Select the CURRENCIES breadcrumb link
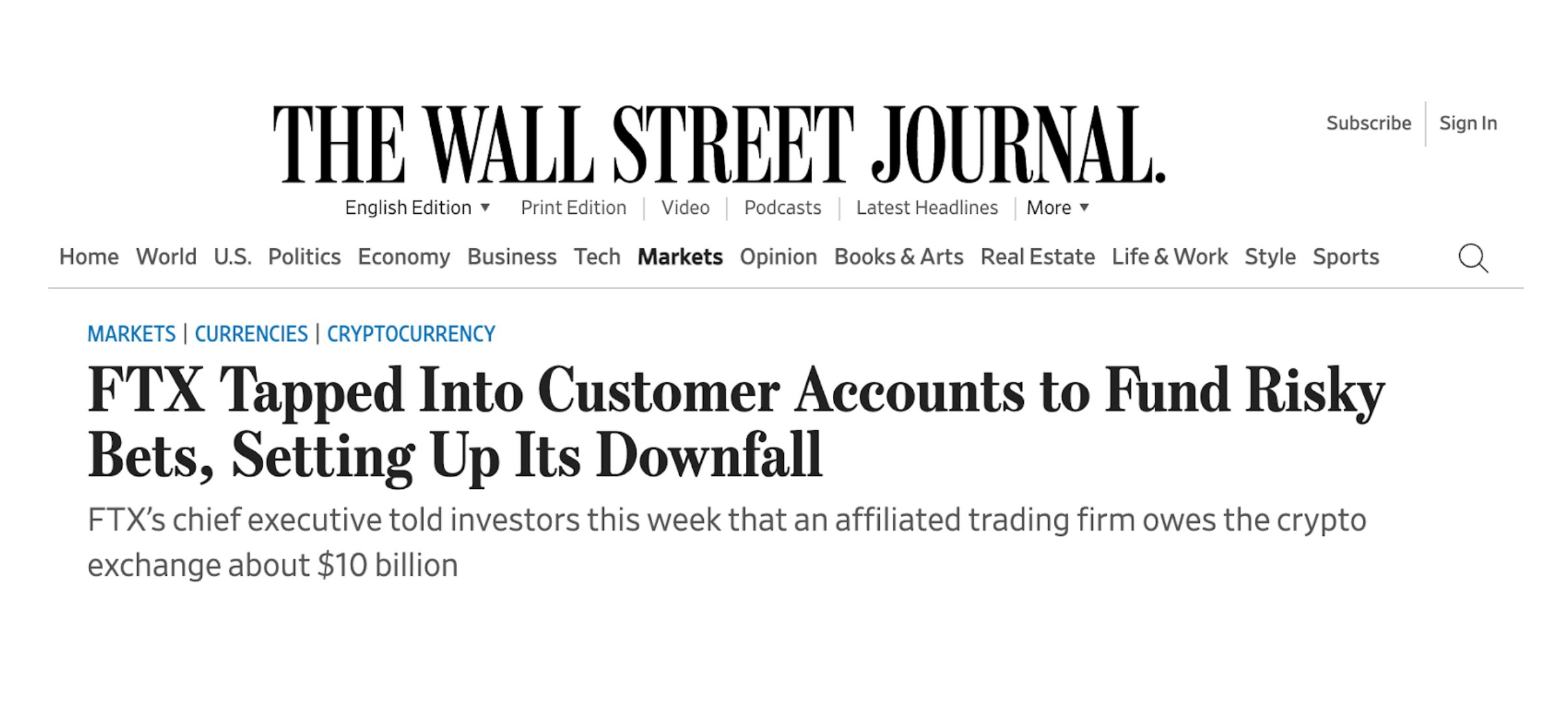Viewport: 1568px width, 708px height. point(251,334)
